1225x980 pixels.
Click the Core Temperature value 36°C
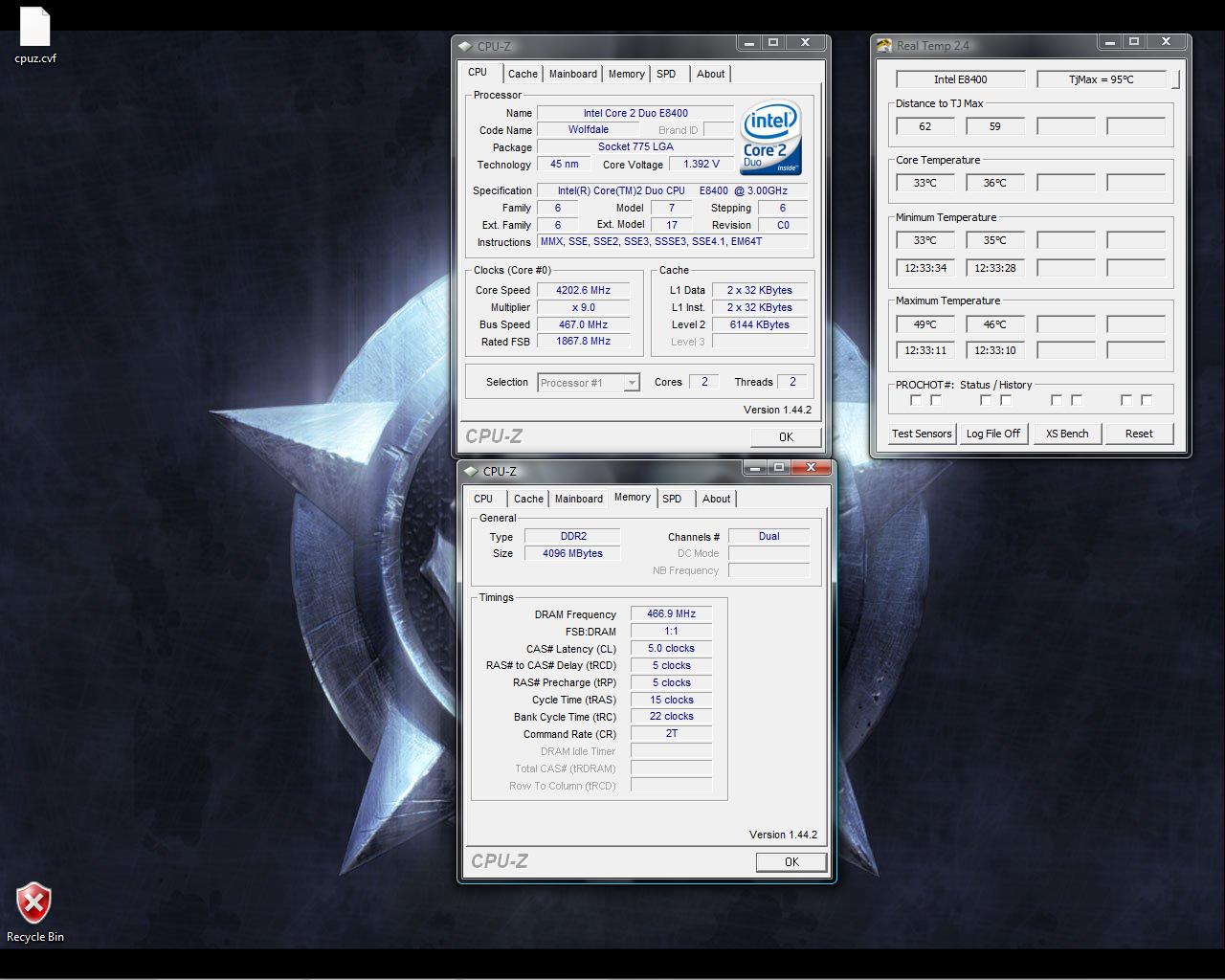click(995, 182)
